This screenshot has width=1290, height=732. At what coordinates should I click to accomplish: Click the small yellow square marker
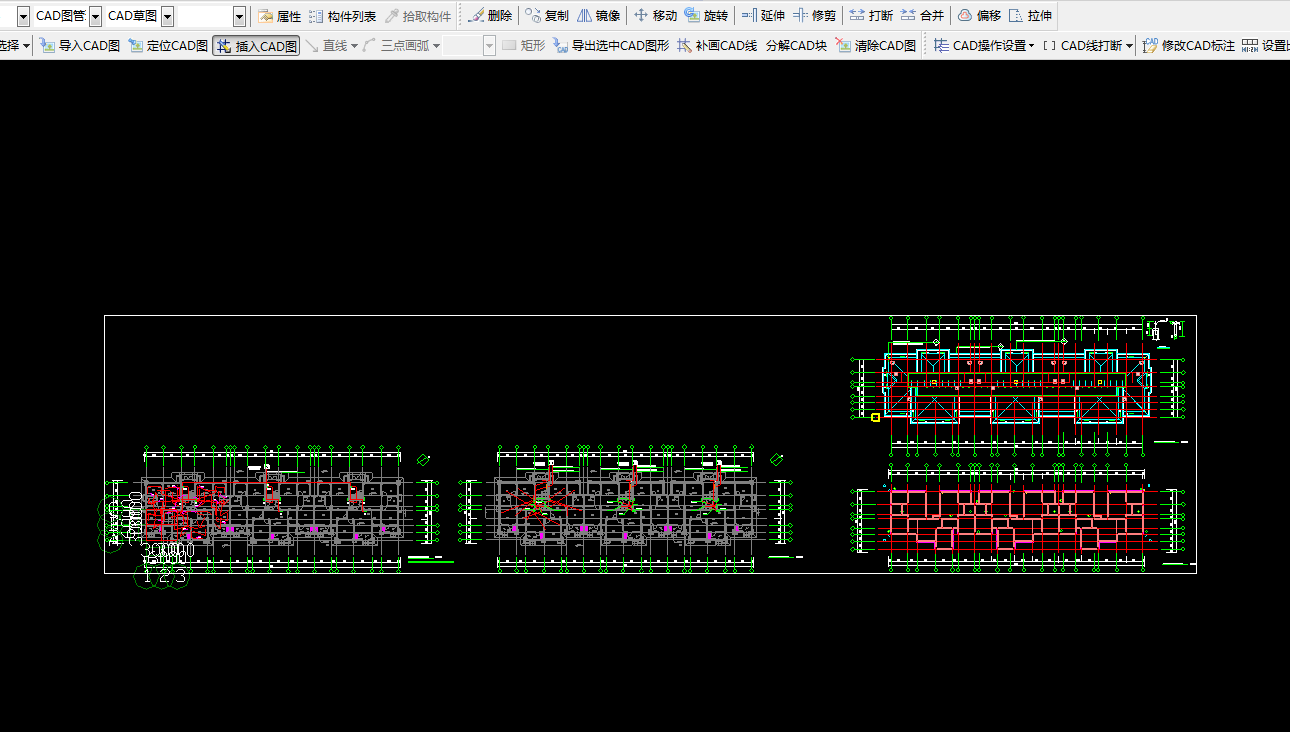875,417
